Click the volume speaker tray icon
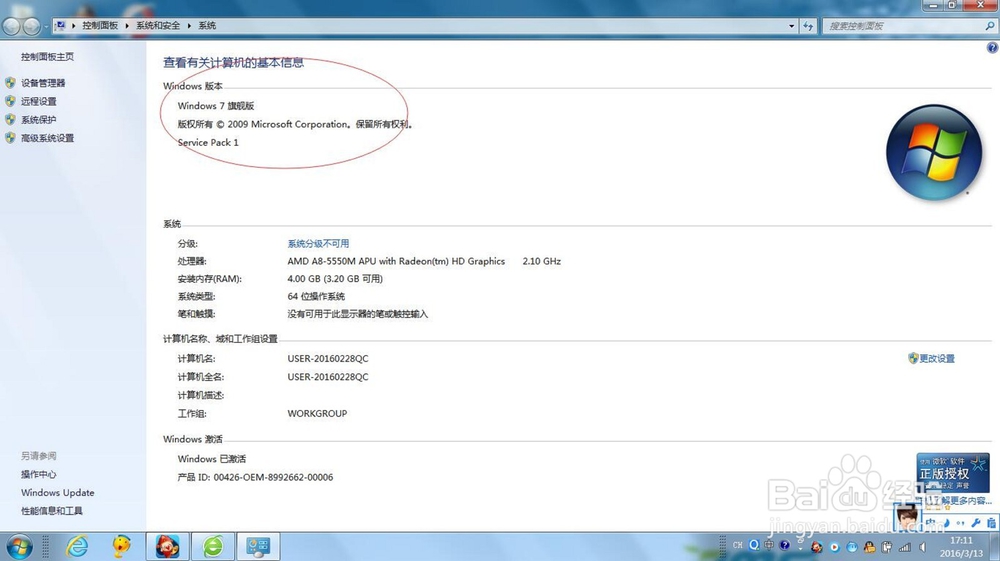 [922, 547]
